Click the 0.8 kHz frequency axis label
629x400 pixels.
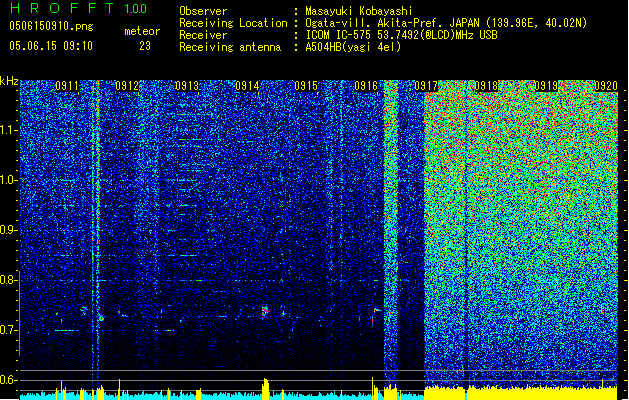9,280
